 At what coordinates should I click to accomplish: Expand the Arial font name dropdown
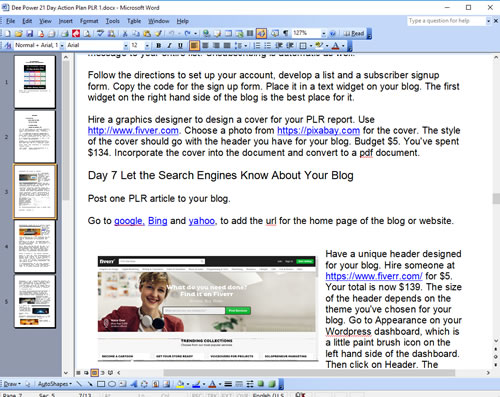(126, 46)
